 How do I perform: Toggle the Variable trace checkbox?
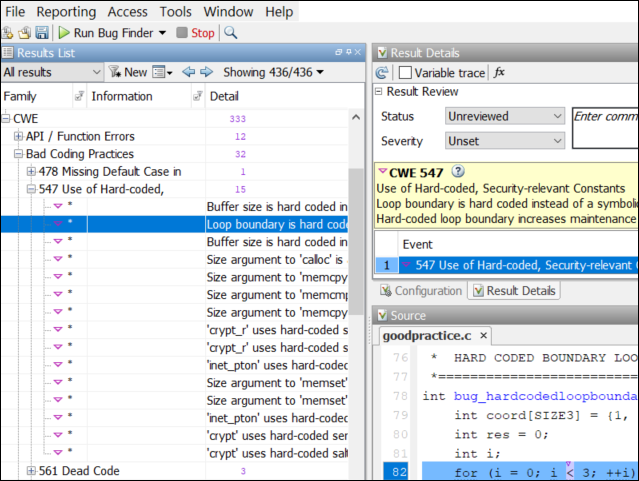point(405,73)
